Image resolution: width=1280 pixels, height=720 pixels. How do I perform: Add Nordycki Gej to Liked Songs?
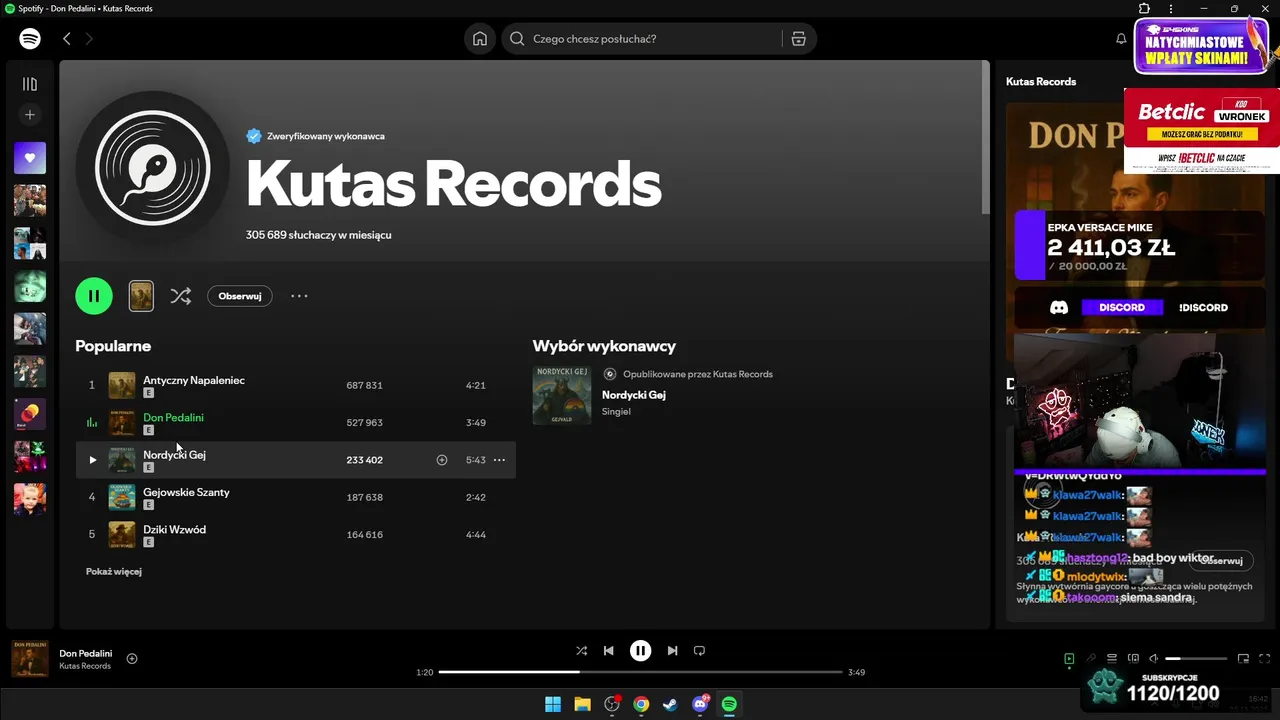click(442, 460)
